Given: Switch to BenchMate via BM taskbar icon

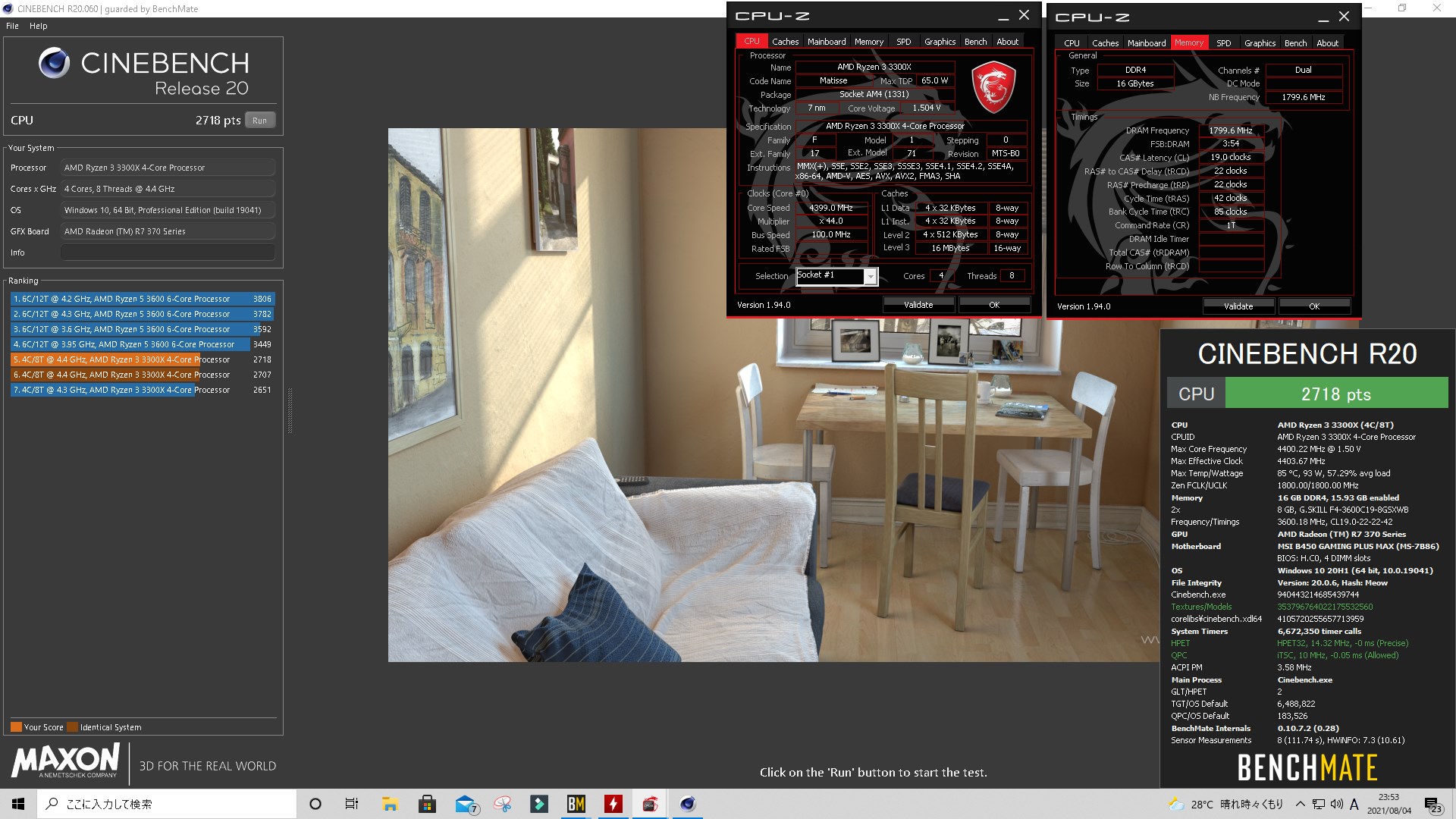Looking at the screenshot, I should coord(576,804).
